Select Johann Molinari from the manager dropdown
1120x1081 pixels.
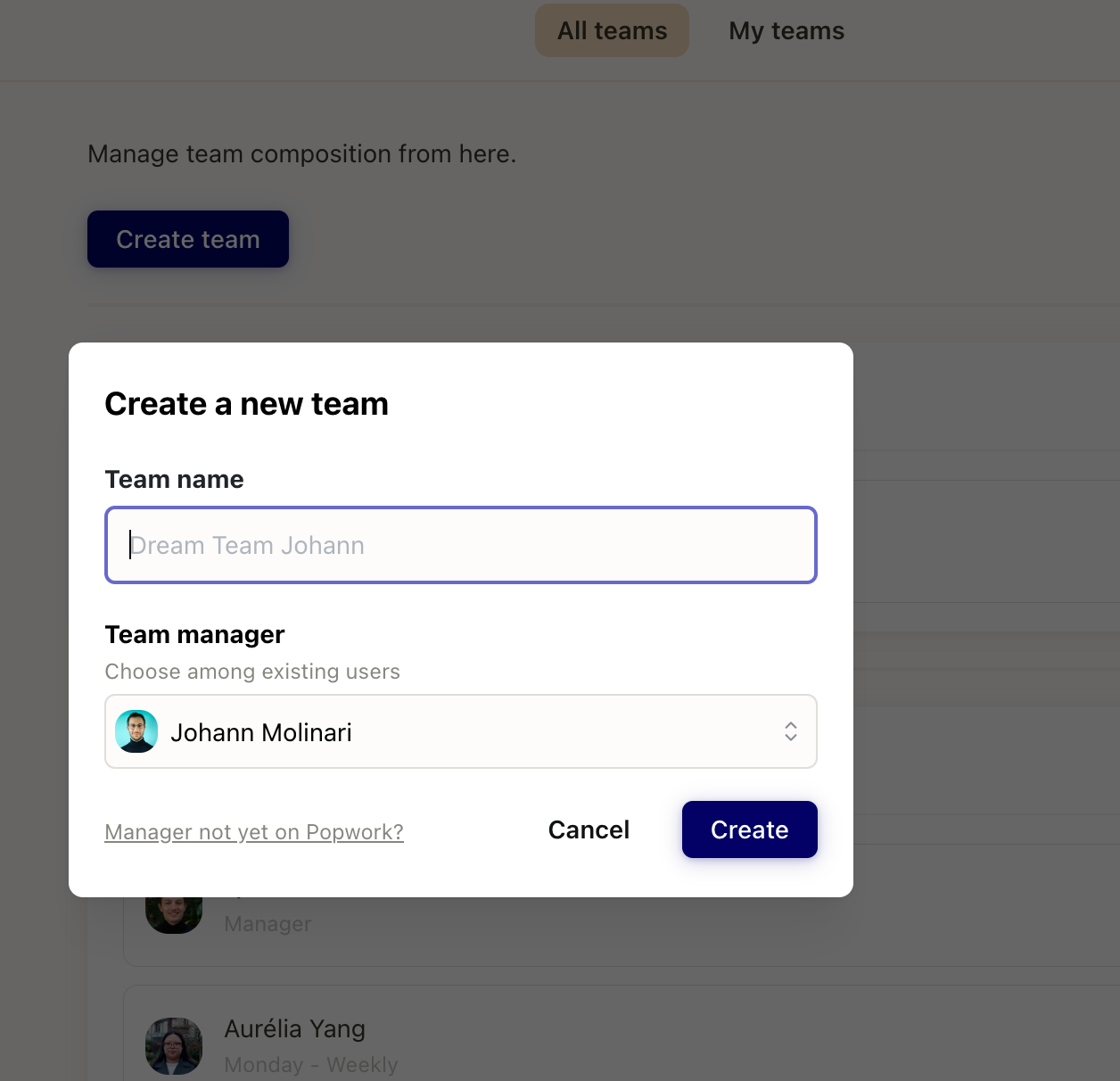[x=261, y=731]
